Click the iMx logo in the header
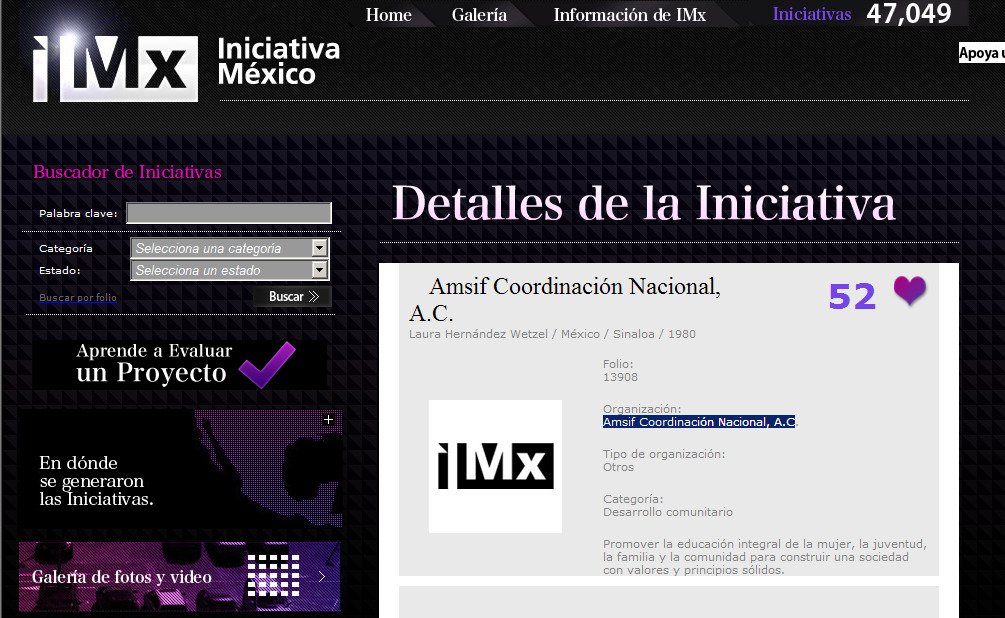 (x=114, y=68)
